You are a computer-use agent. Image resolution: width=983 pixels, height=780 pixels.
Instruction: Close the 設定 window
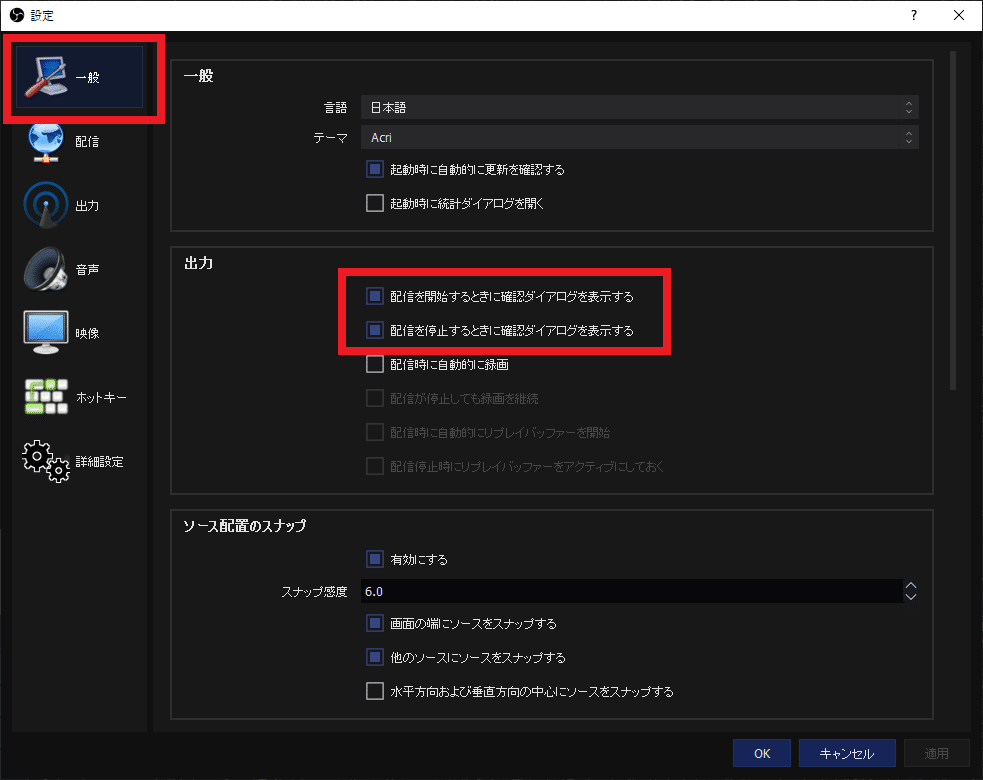(959, 15)
